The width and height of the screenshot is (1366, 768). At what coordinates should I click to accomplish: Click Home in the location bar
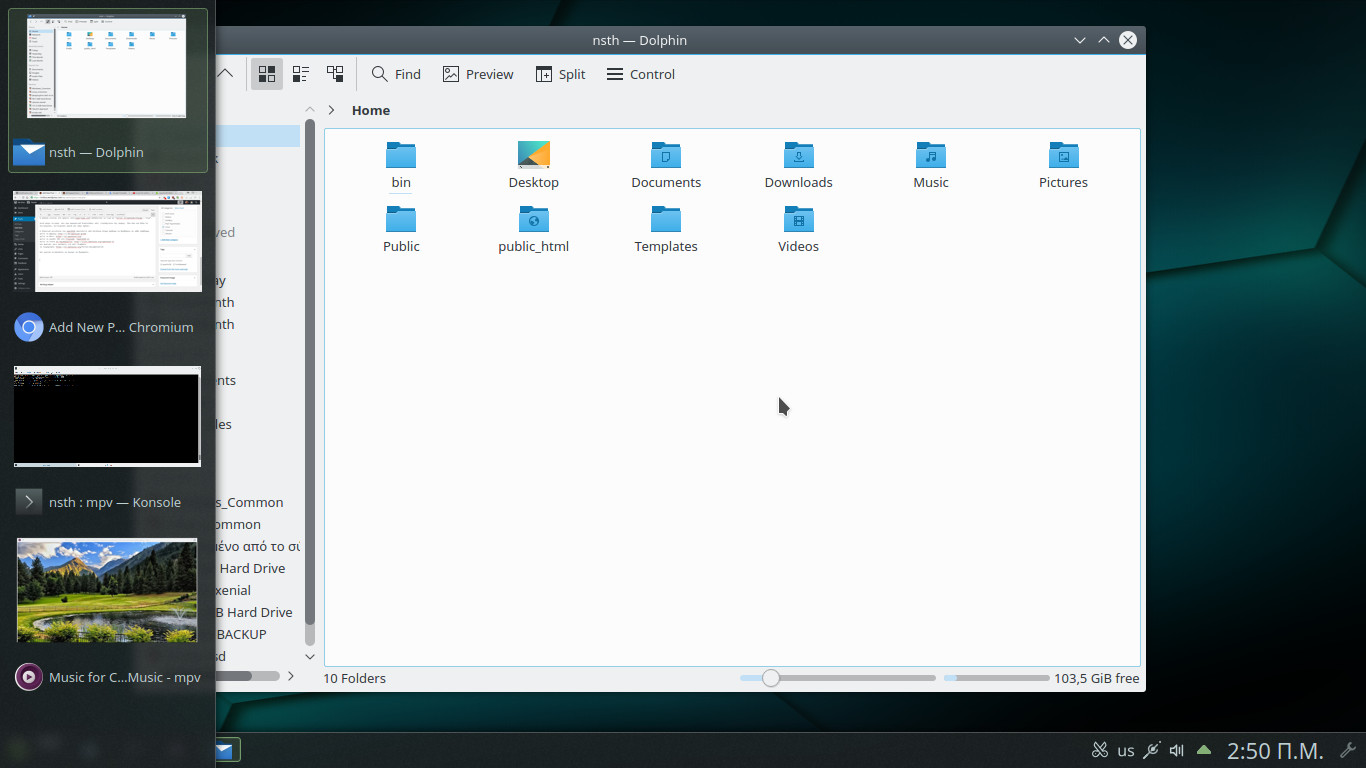pos(371,110)
